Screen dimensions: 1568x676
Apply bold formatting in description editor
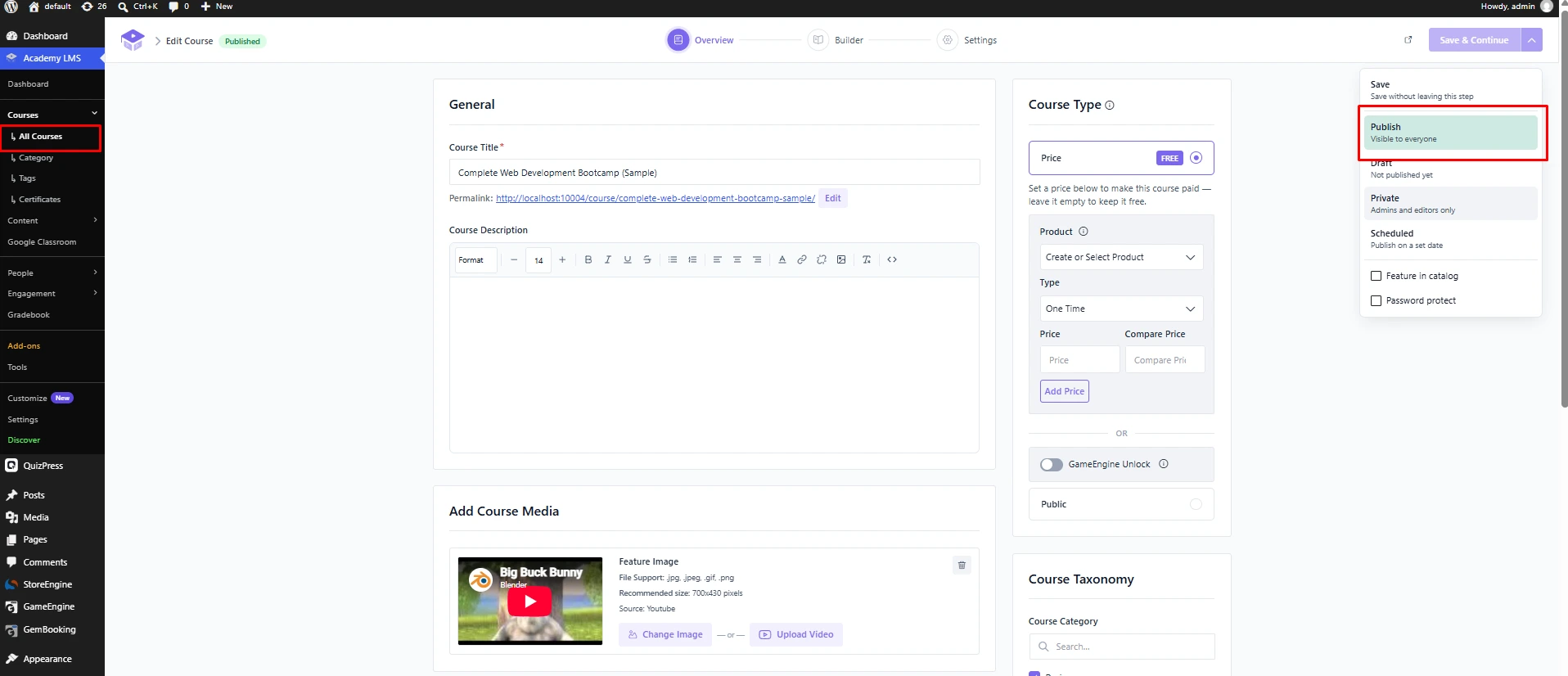[x=588, y=259]
